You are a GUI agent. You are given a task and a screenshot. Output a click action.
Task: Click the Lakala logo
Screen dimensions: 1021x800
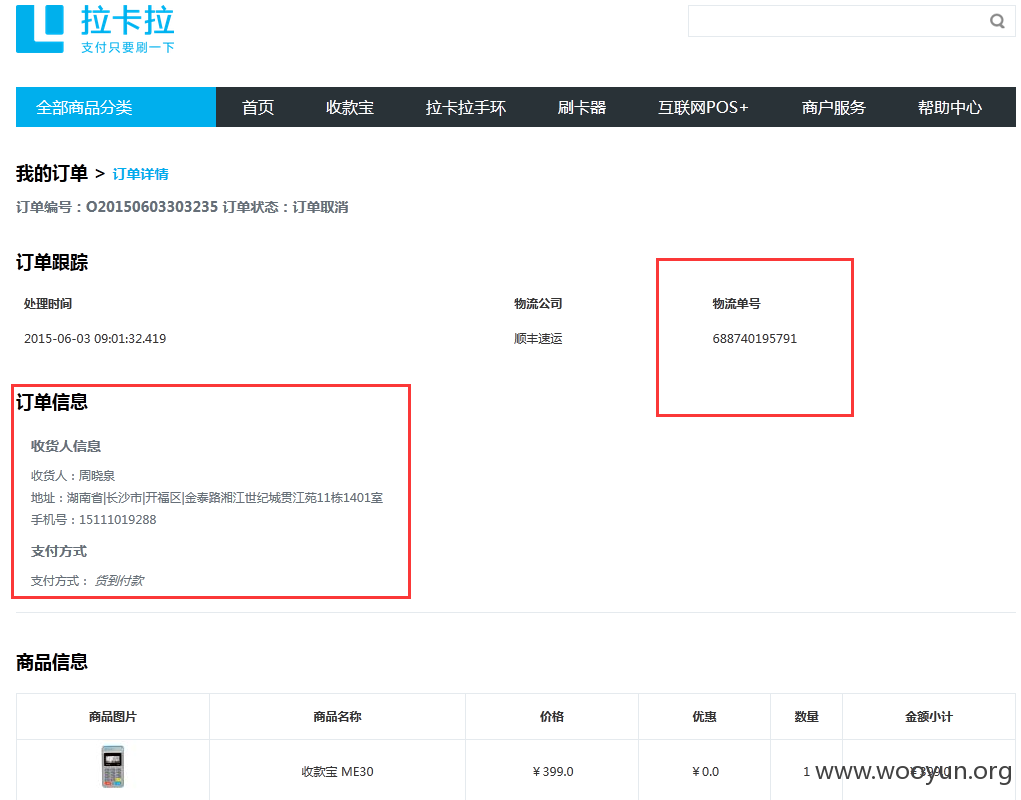point(95,29)
